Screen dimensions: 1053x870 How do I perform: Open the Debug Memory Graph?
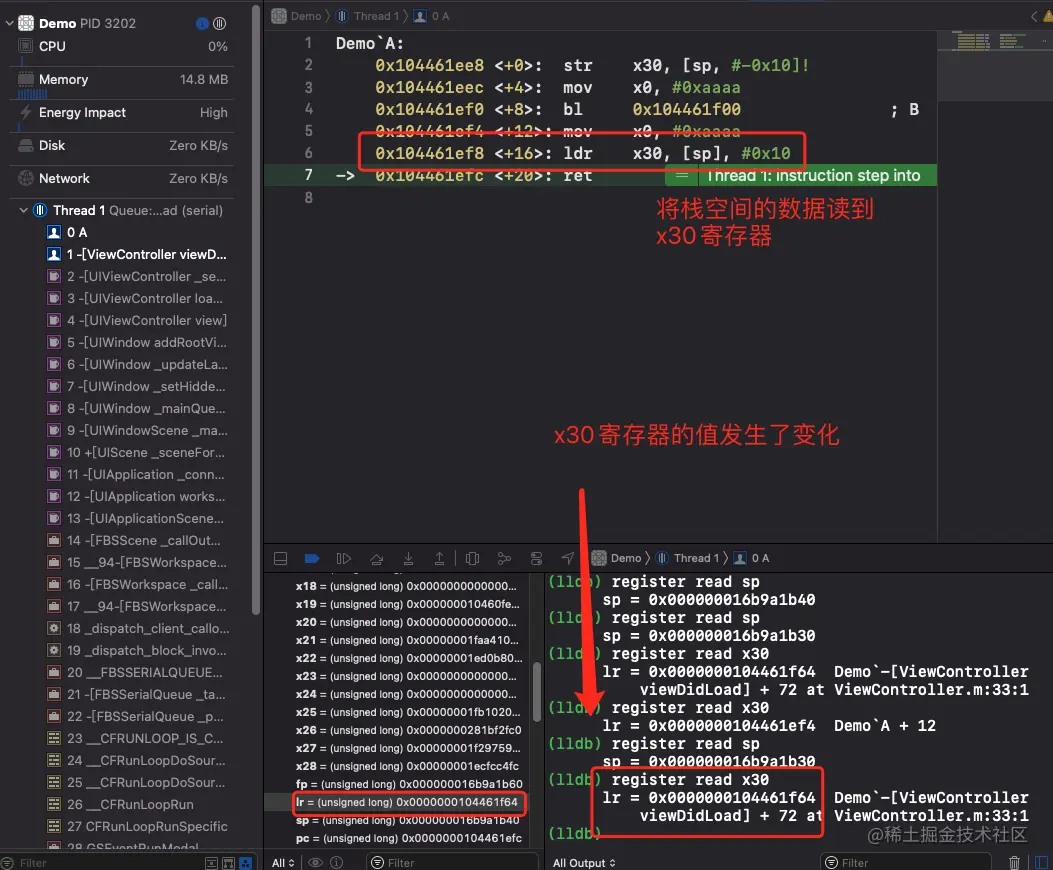(503, 558)
